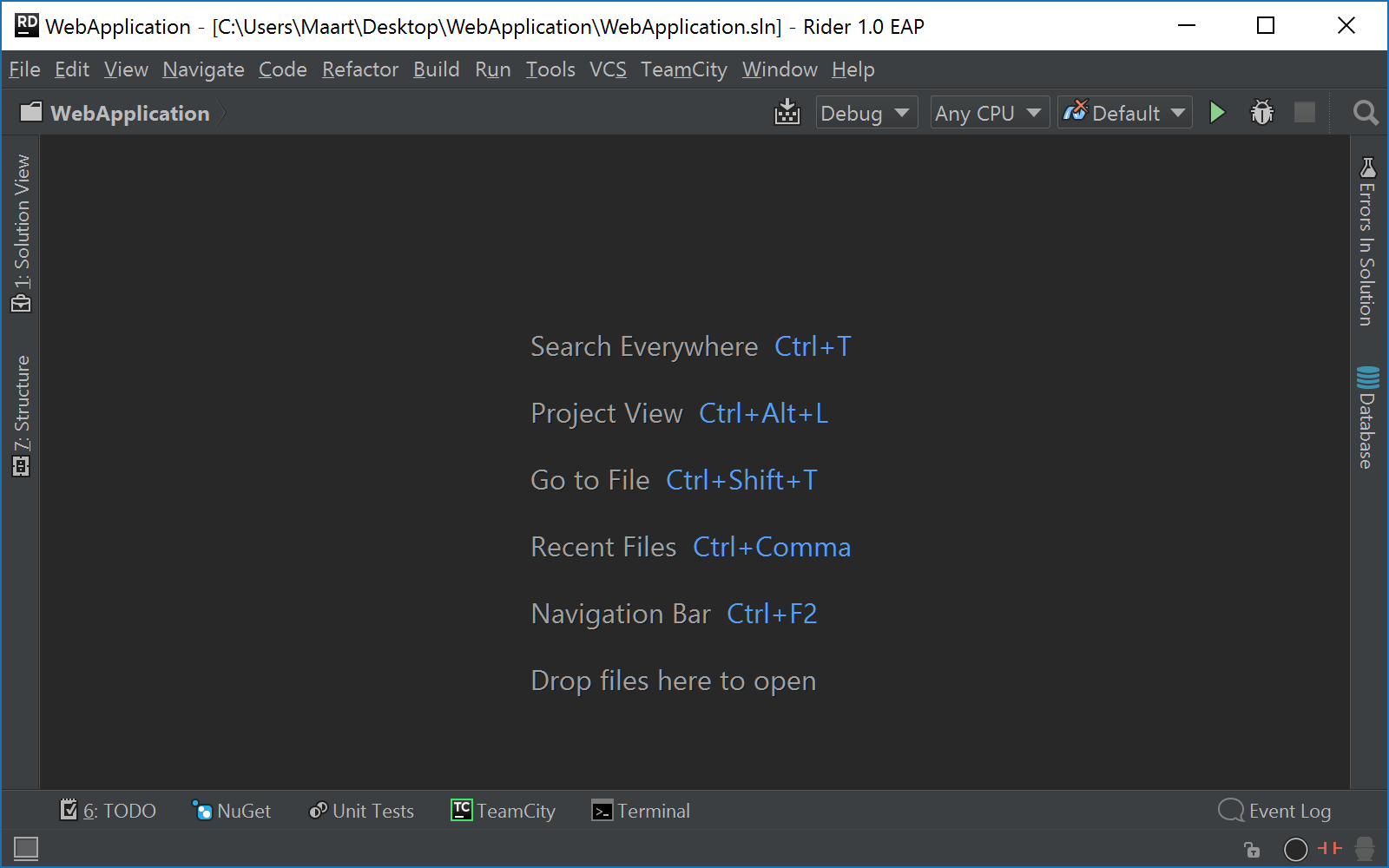Open the 6: TODO tool window
1389x868 pixels.
pos(108,811)
